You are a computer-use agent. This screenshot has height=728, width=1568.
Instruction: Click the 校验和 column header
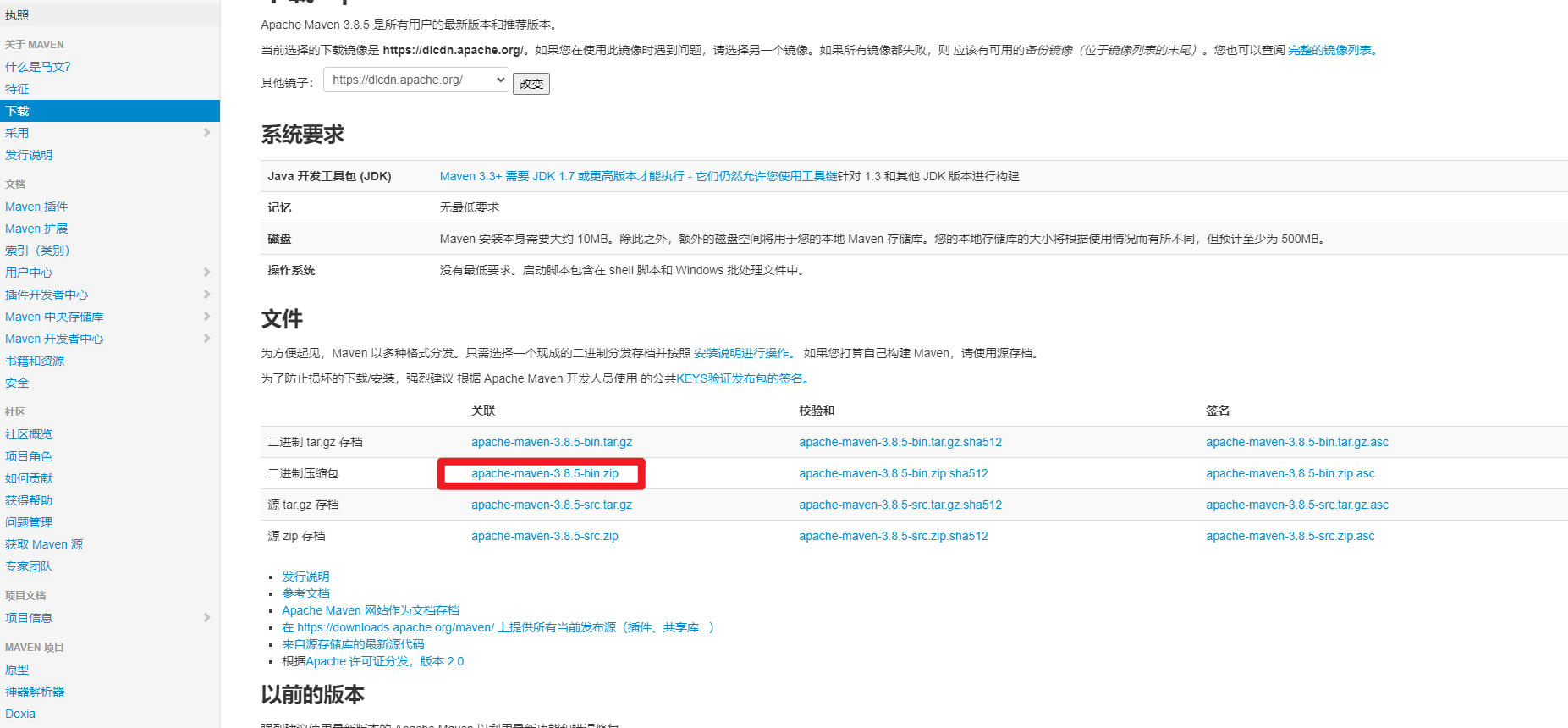tap(817, 411)
